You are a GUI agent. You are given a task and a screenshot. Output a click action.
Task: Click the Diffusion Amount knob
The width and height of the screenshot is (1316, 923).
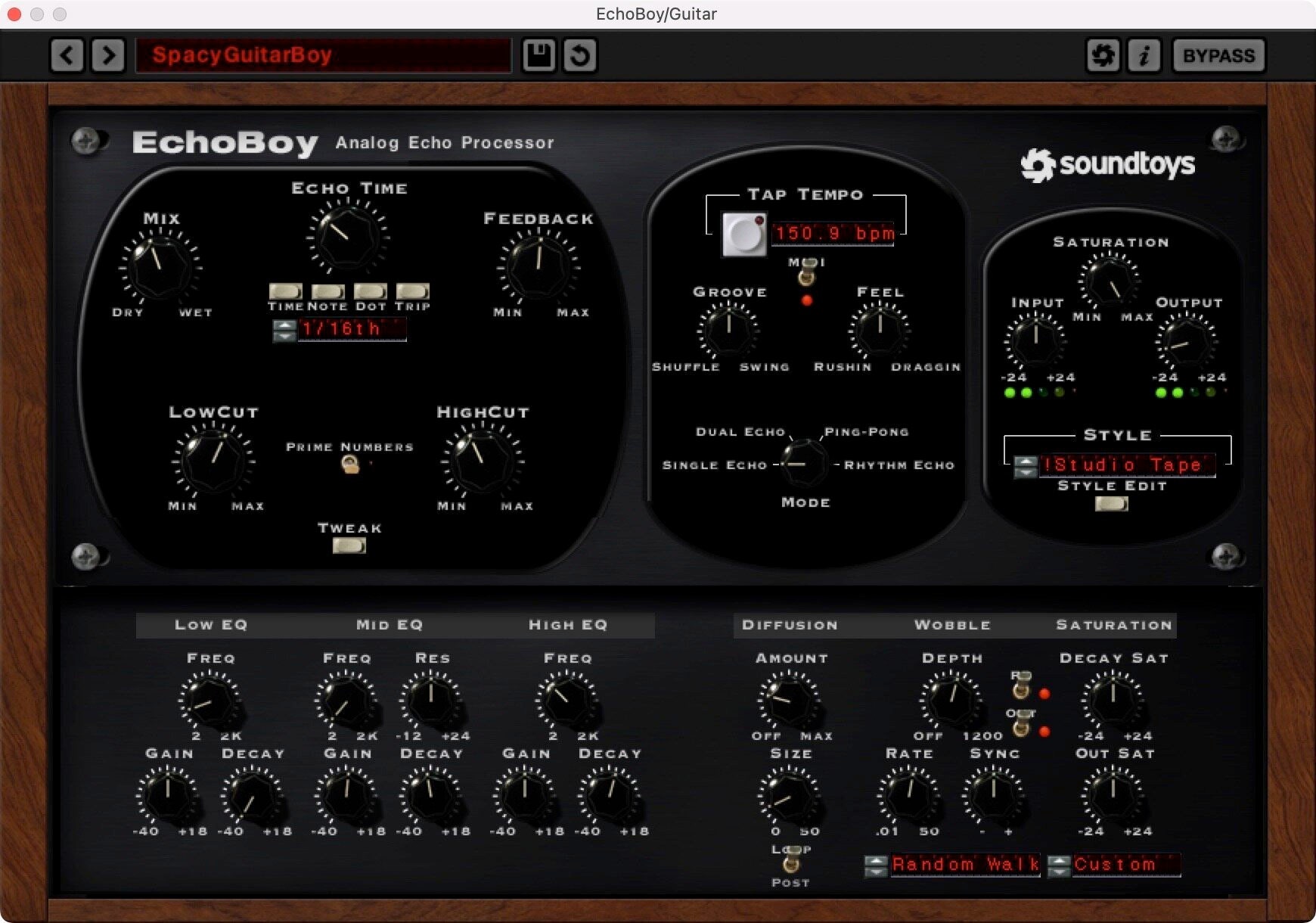tap(788, 701)
